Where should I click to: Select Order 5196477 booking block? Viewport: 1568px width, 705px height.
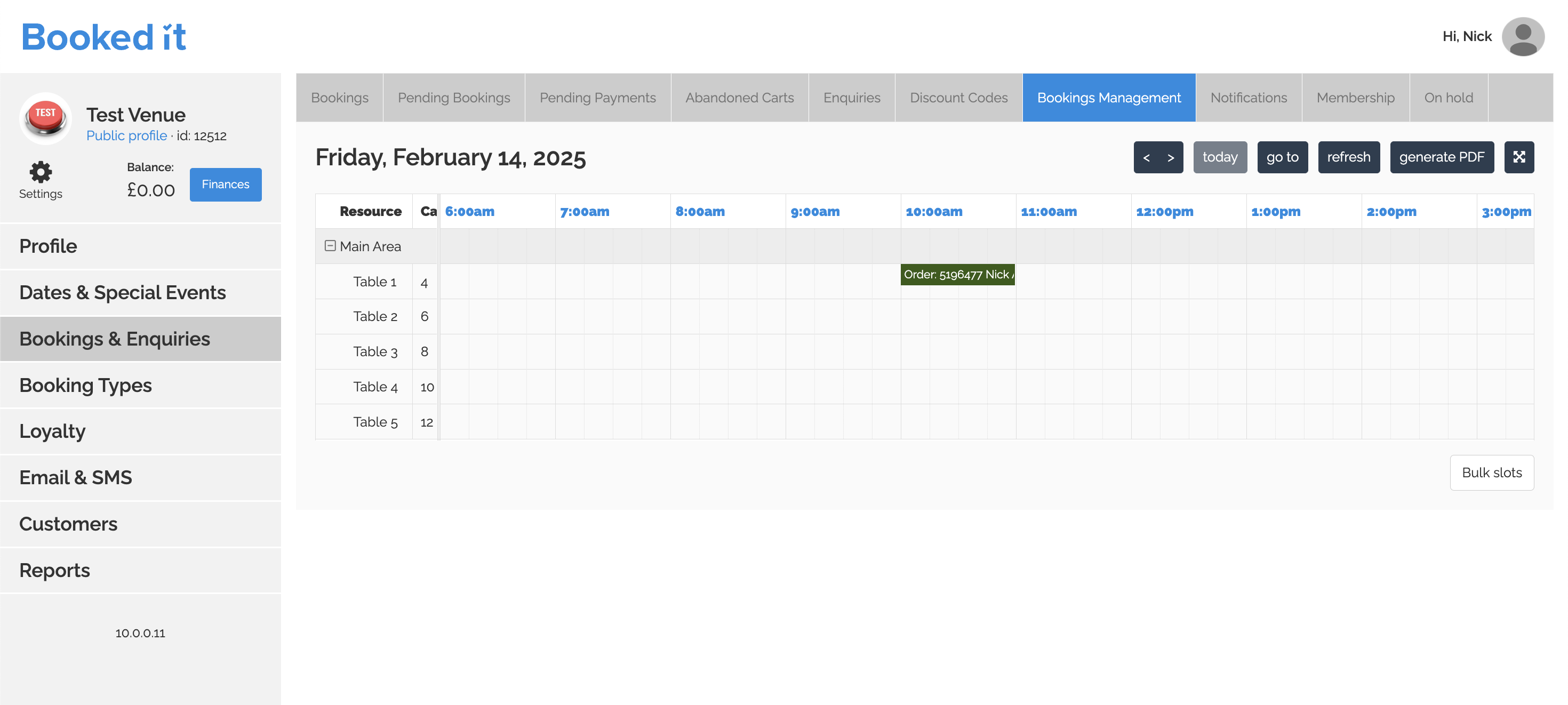click(x=957, y=275)
